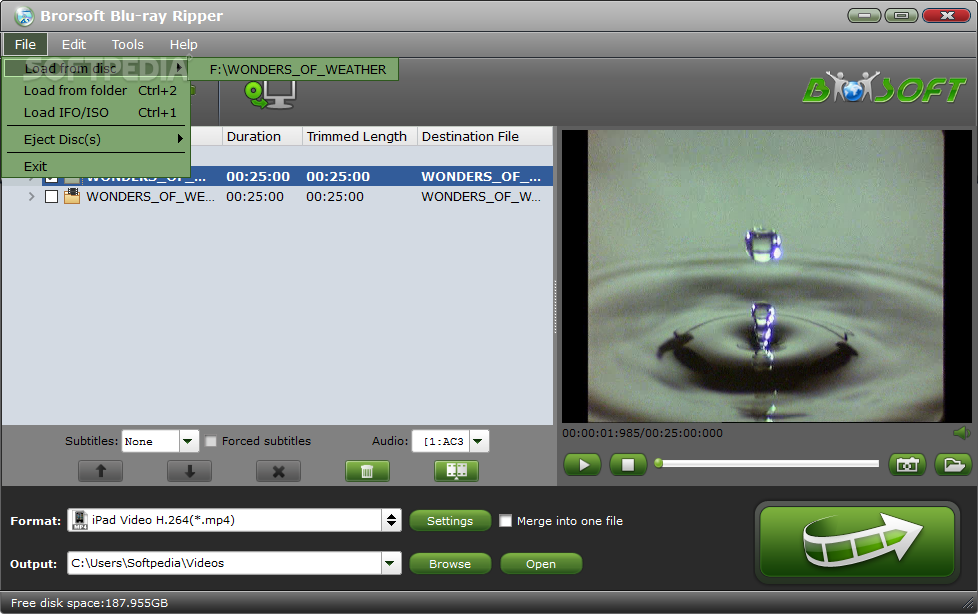
Task: Click the video preview image
Action: (x=767, y=276)
